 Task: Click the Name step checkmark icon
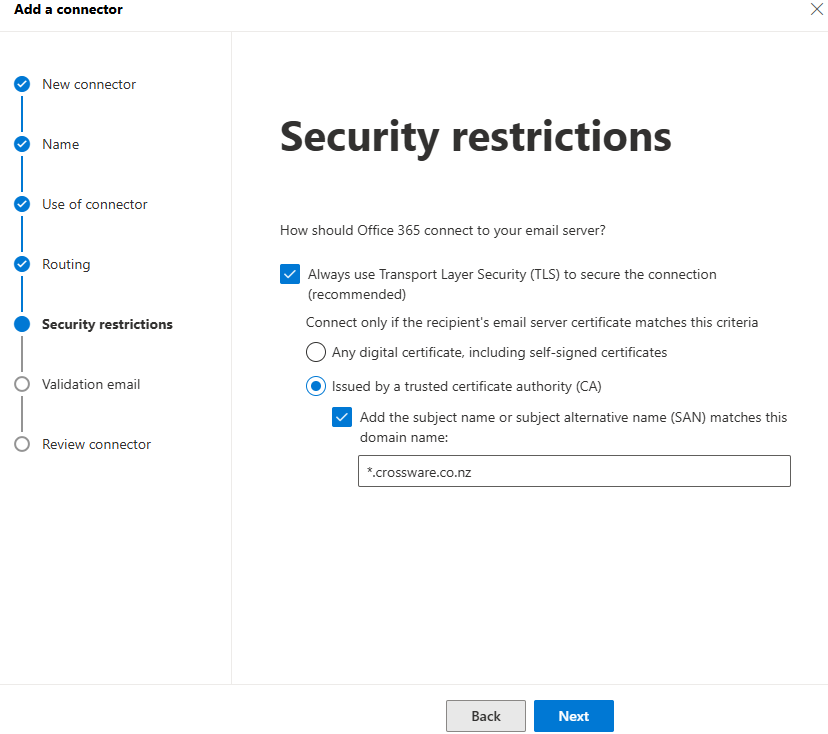(22, 145)
